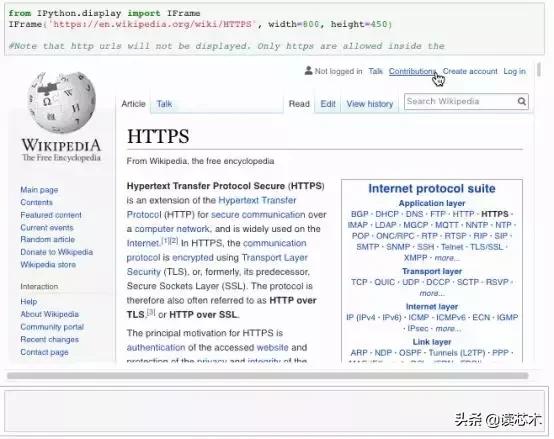Open Wikipedia store link
This screenshot has height=439, width=554.
coord(48,265)
